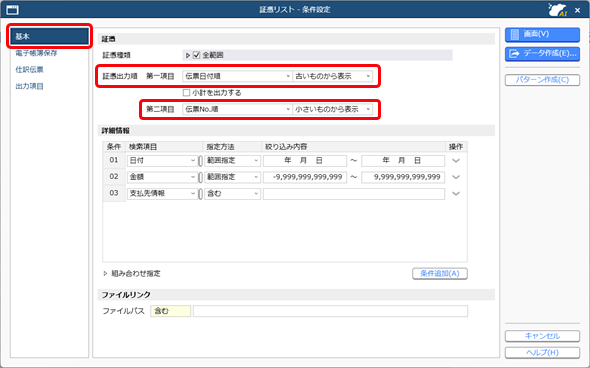Switch to 電子帳簿保存 section

coord(36,53)
